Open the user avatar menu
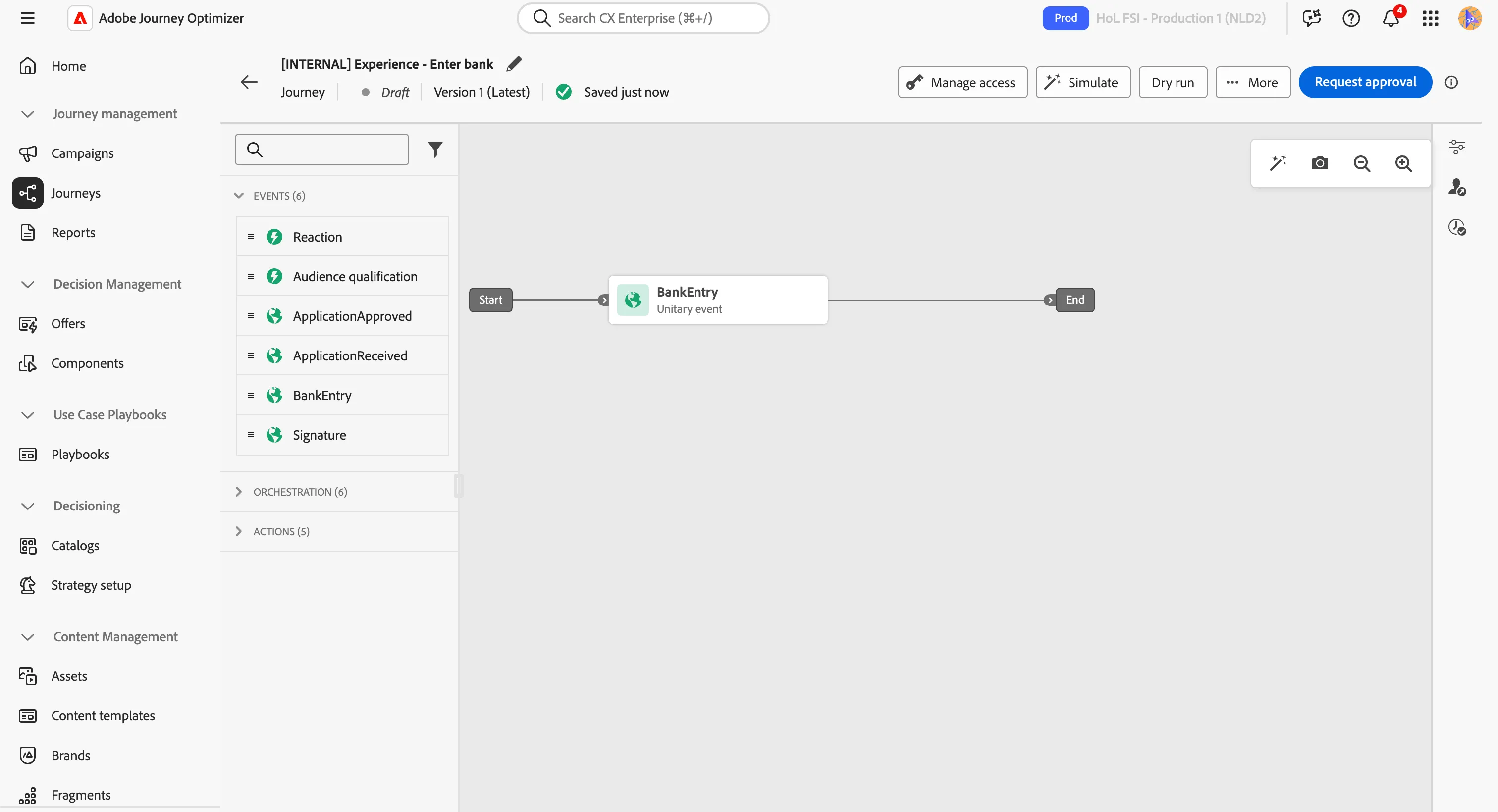Viewport: 1498px width, 812px height. click(1469, 18)
